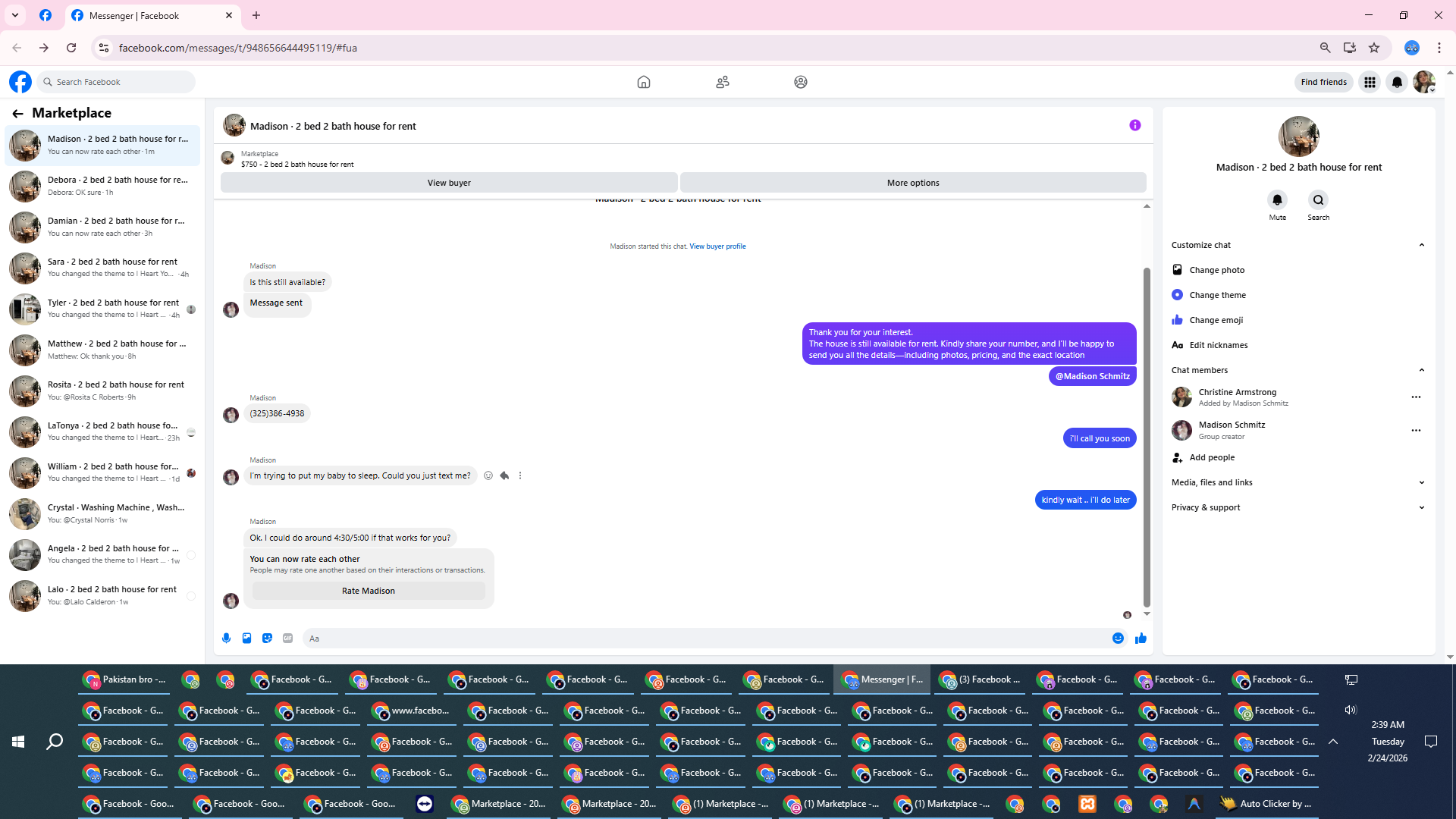1456x819 pixels.
Task: Click reply arrow on baby sleep message
Action: coord(504,475)
